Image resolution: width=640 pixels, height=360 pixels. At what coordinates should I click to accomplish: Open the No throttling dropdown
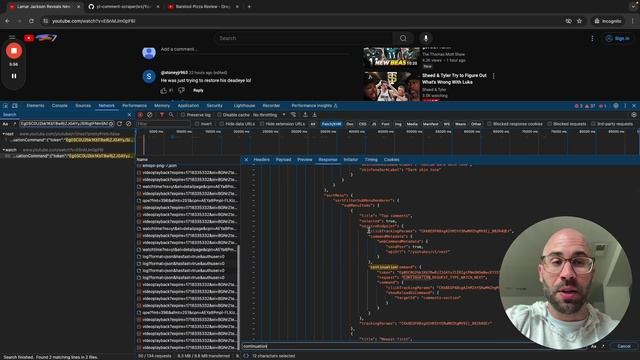[x=269, y=115]
